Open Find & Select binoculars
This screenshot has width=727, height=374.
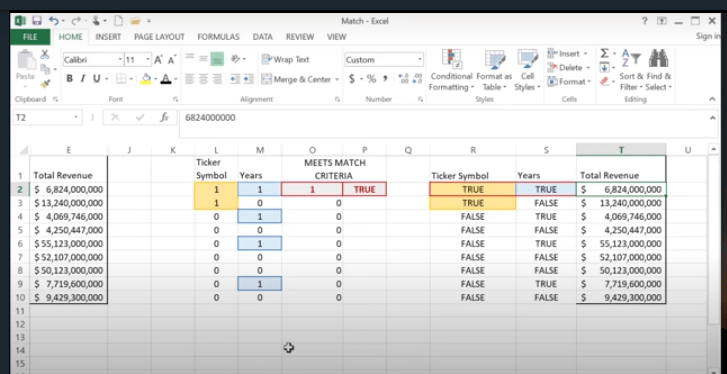pyautogui.click(x=658, y=70)
